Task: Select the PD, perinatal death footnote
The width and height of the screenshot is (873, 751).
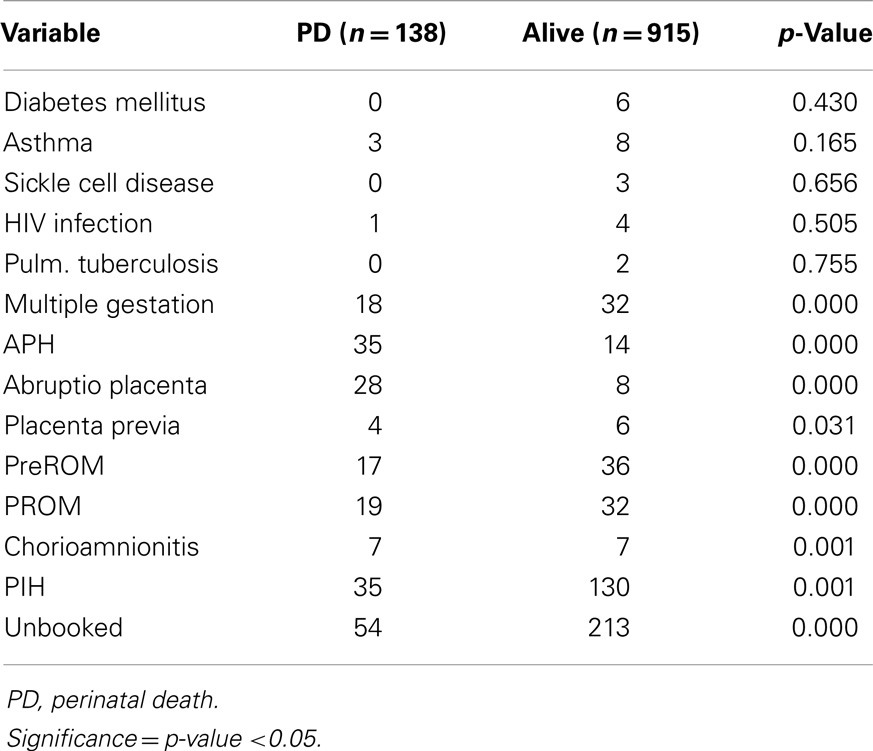Action: pyautogui.click(x=113, y=700)
